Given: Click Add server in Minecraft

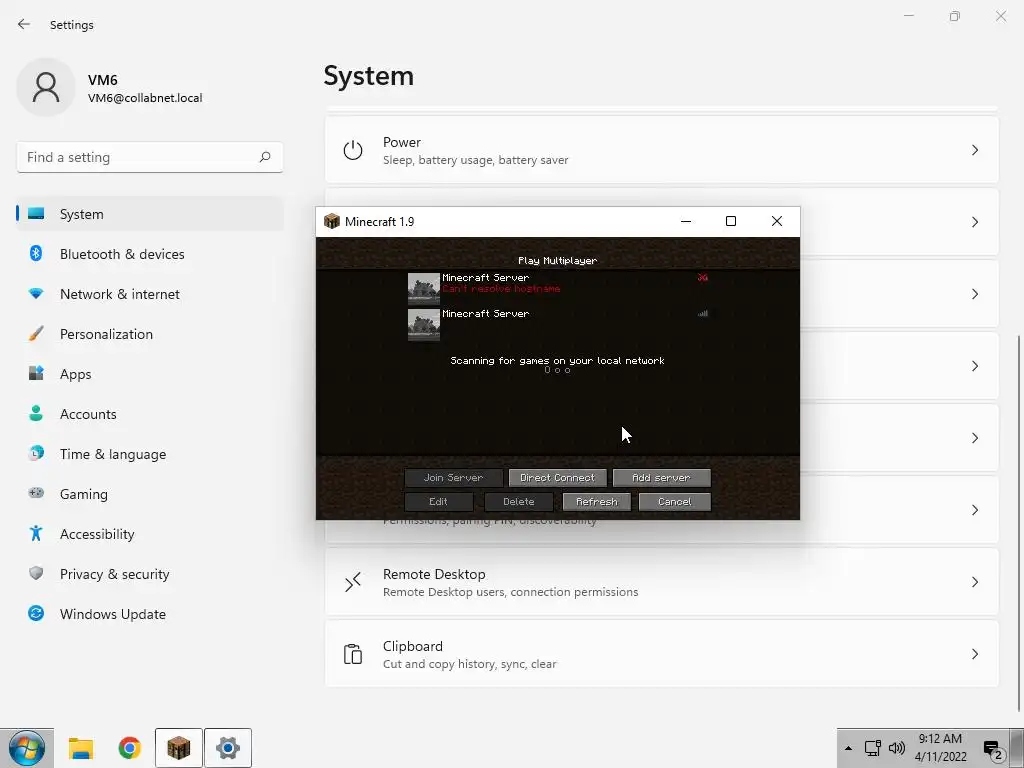Looking at the screenshot, I should tap(662, 477).
